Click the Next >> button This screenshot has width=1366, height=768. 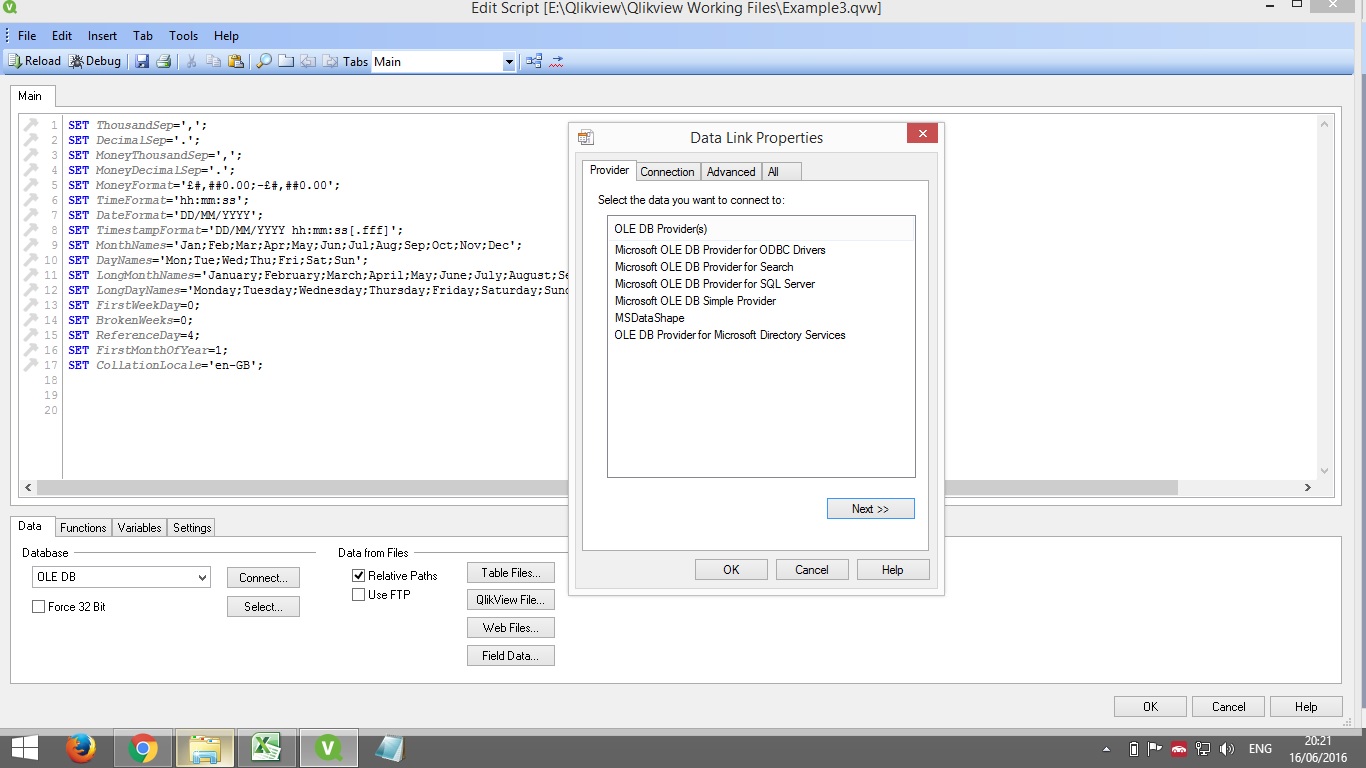[x=870, y=509]
